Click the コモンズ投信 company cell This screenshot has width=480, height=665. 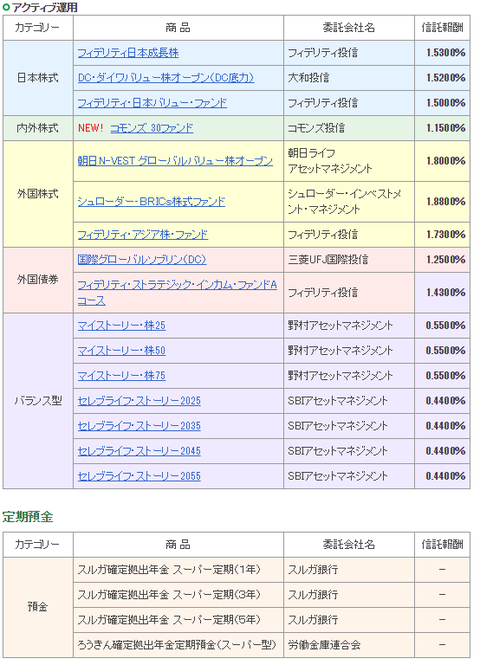tap(349, 128)
